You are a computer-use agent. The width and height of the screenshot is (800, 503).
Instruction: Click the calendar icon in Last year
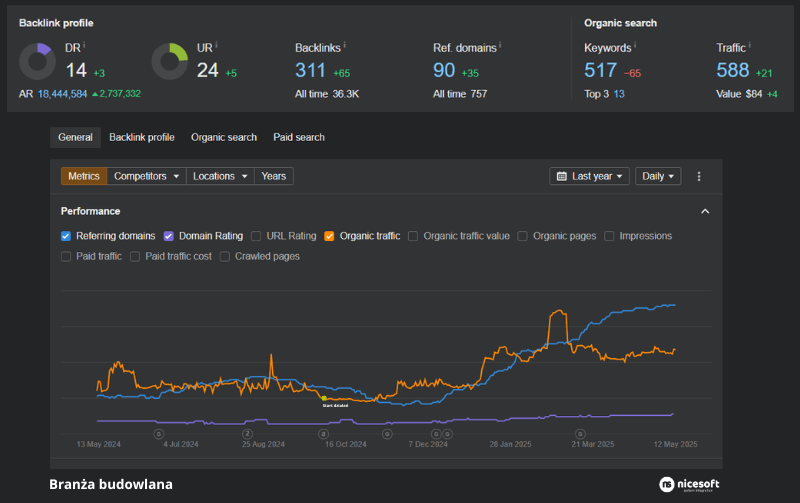(562, 176)
